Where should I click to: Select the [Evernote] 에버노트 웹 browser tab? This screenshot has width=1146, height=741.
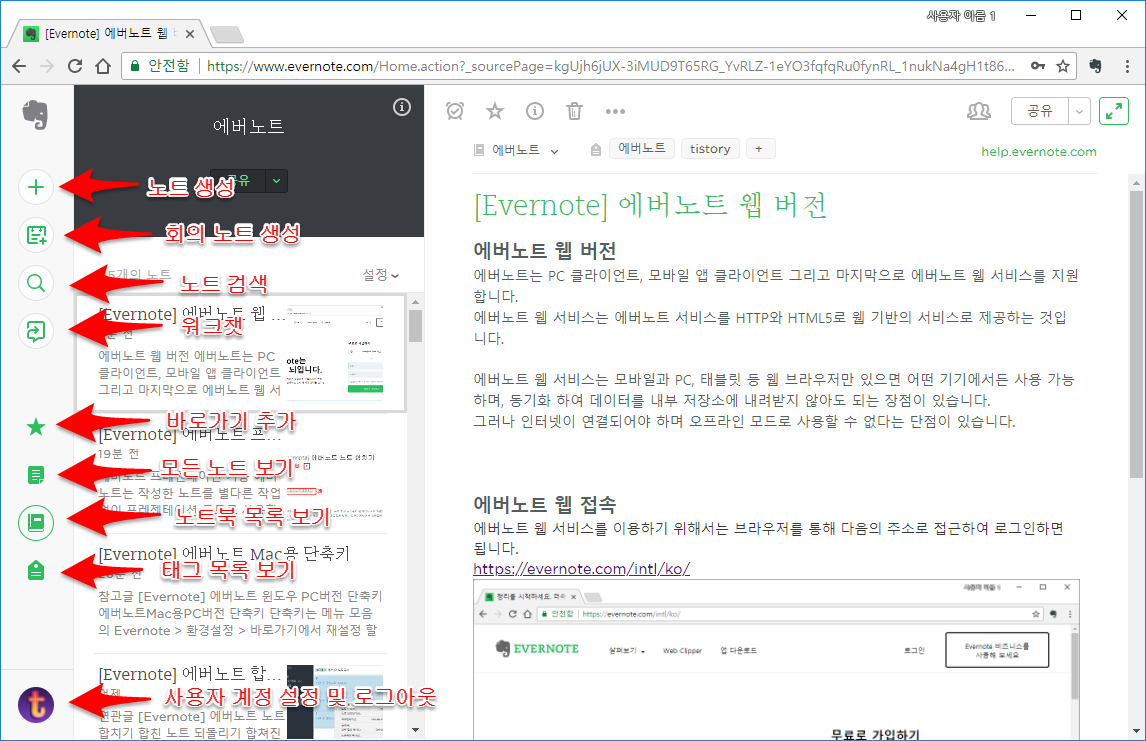[x=108, y=34]
